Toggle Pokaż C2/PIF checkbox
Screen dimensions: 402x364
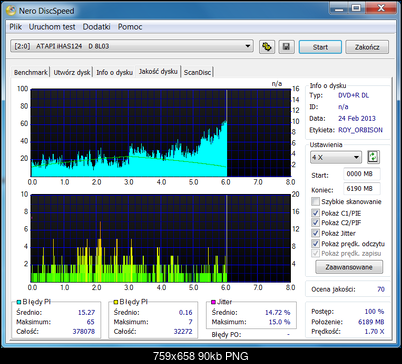click(x=315, y=222)
